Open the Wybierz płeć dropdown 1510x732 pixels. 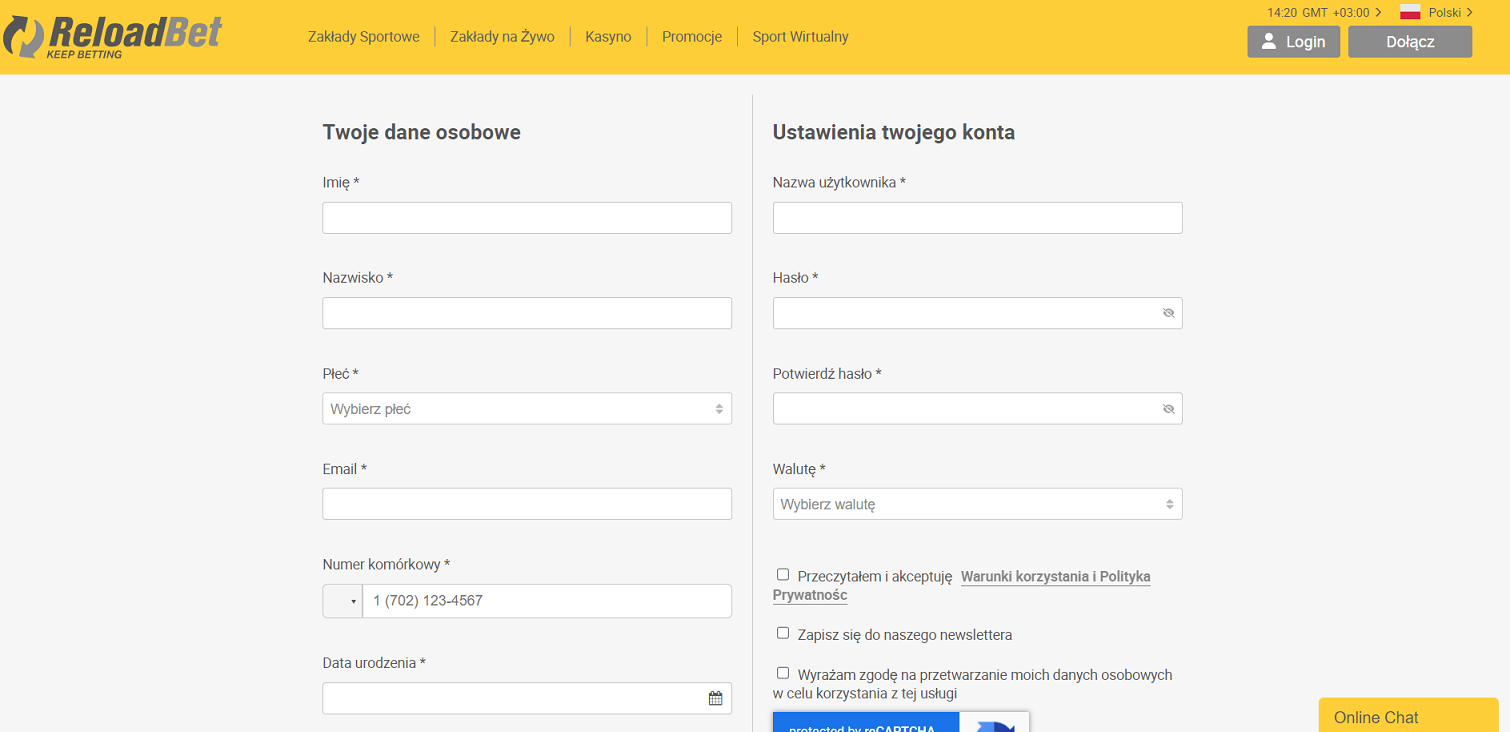point(526,409)
